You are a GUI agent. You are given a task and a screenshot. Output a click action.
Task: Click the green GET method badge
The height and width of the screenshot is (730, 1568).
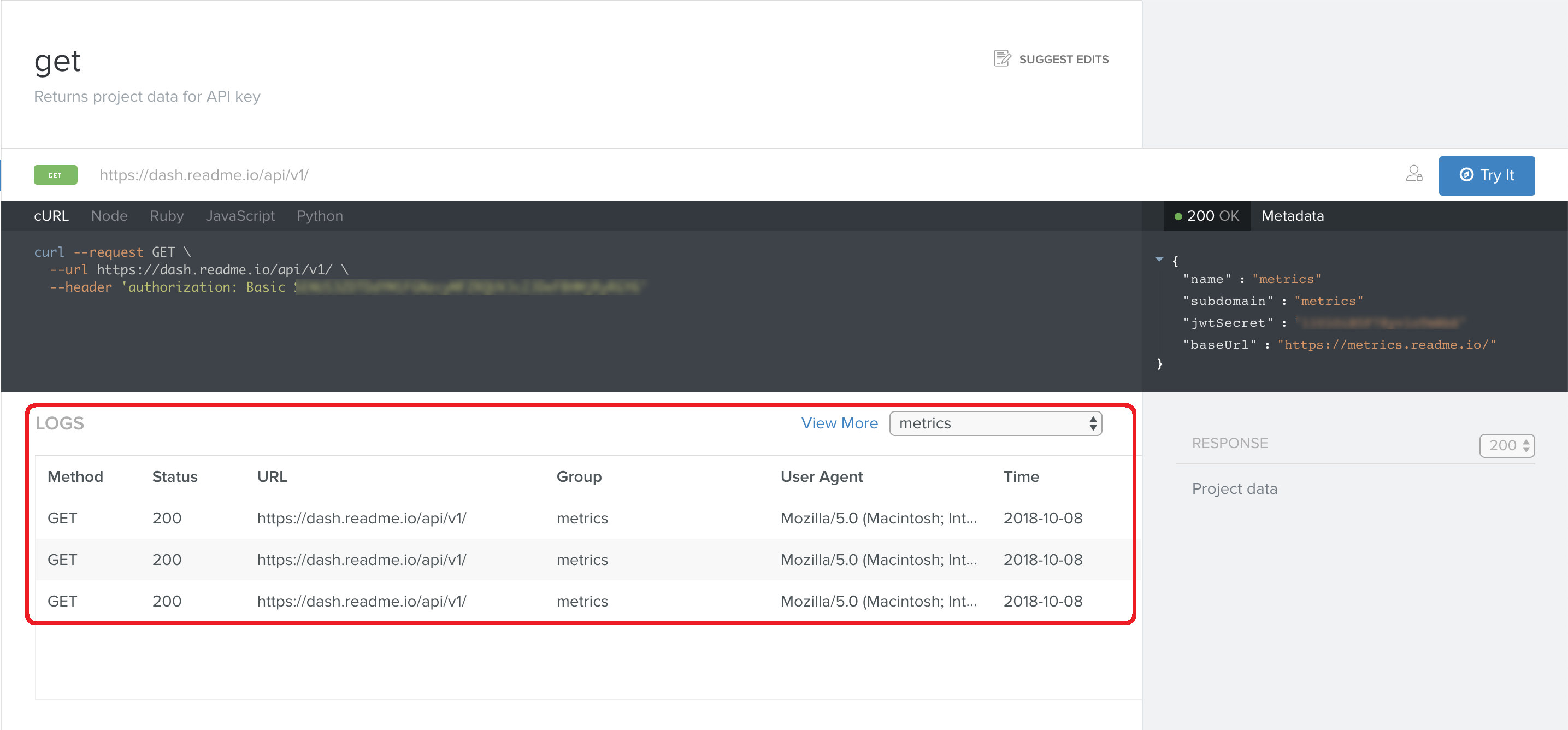(55, 175)
